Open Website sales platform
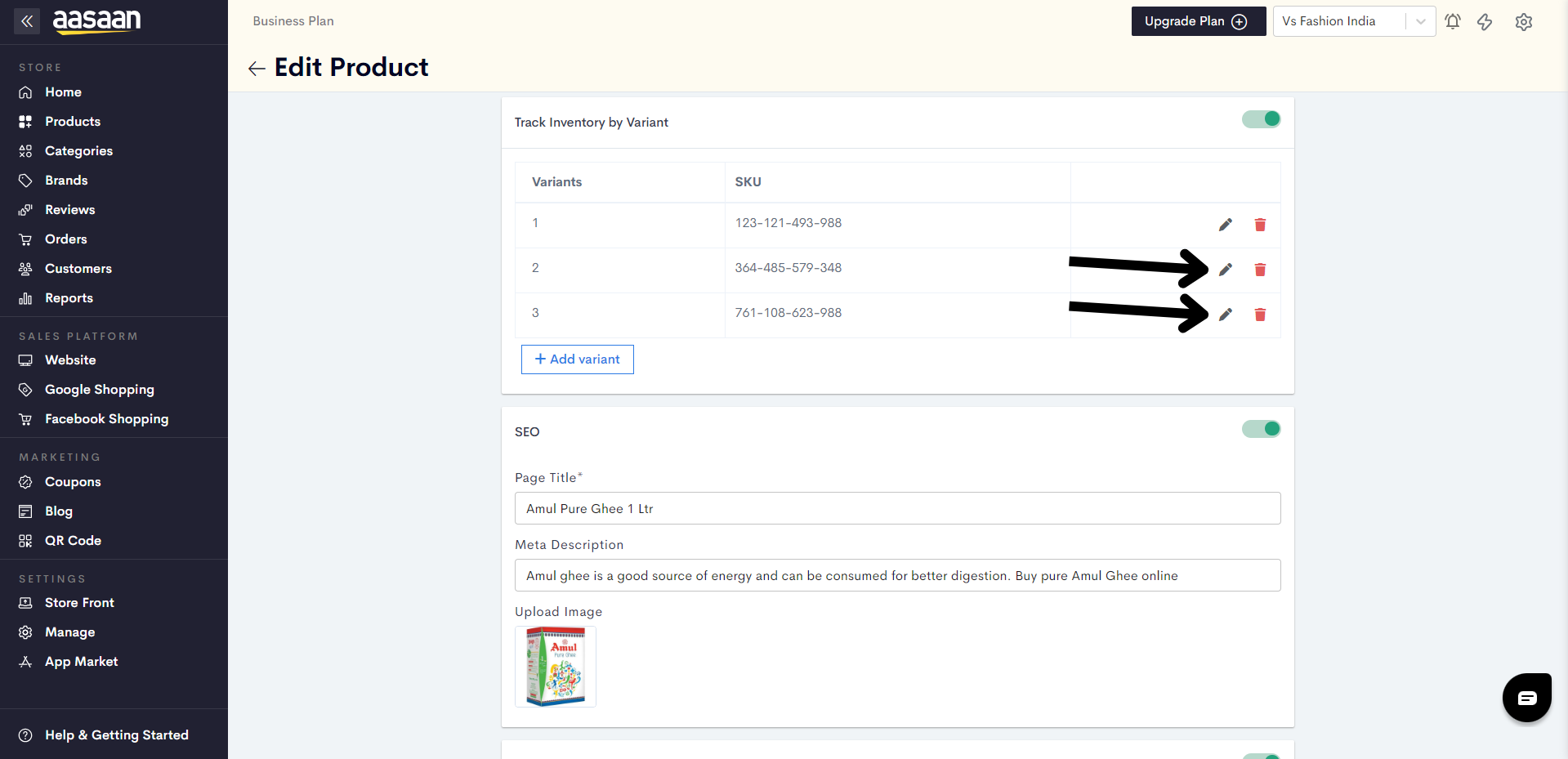 70,360
